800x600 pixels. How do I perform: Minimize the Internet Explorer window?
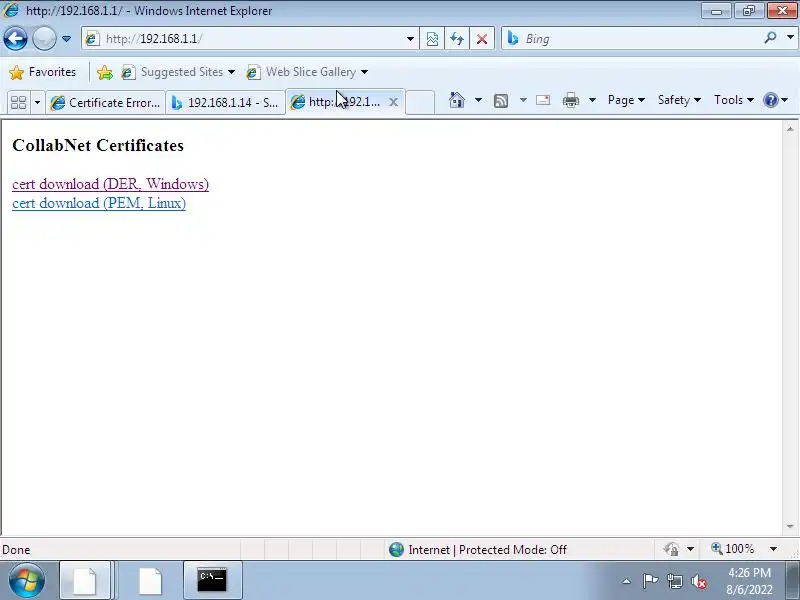click(x=716, y=11)
